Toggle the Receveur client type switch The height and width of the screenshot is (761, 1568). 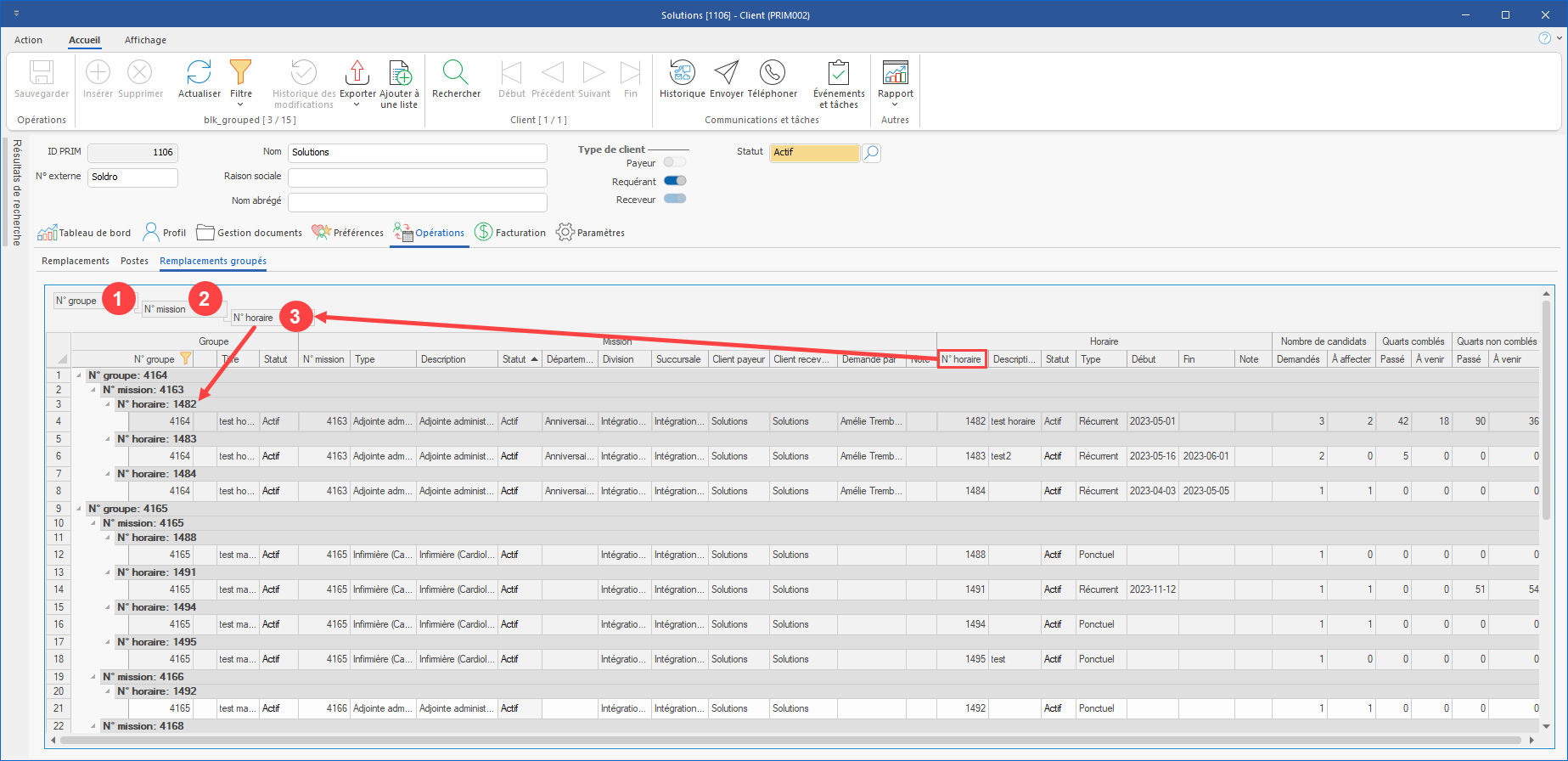tap(675, 199)
